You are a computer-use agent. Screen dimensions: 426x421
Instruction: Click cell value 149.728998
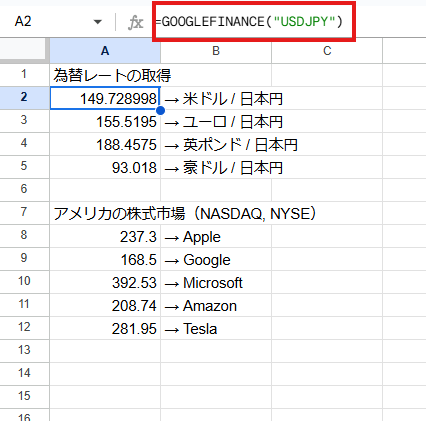(105, 98)
